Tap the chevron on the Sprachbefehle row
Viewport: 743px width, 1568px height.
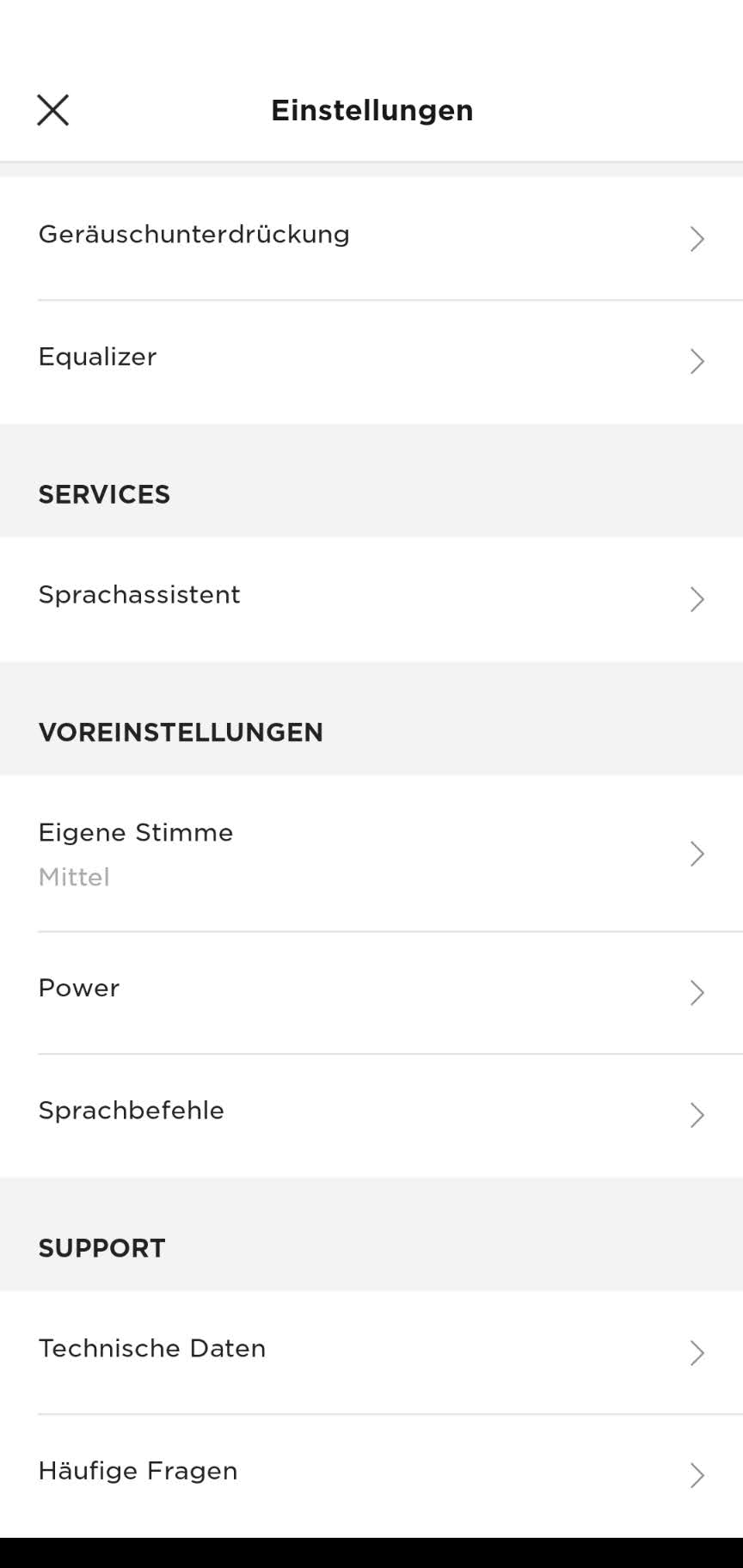(x=697, y=1115)
